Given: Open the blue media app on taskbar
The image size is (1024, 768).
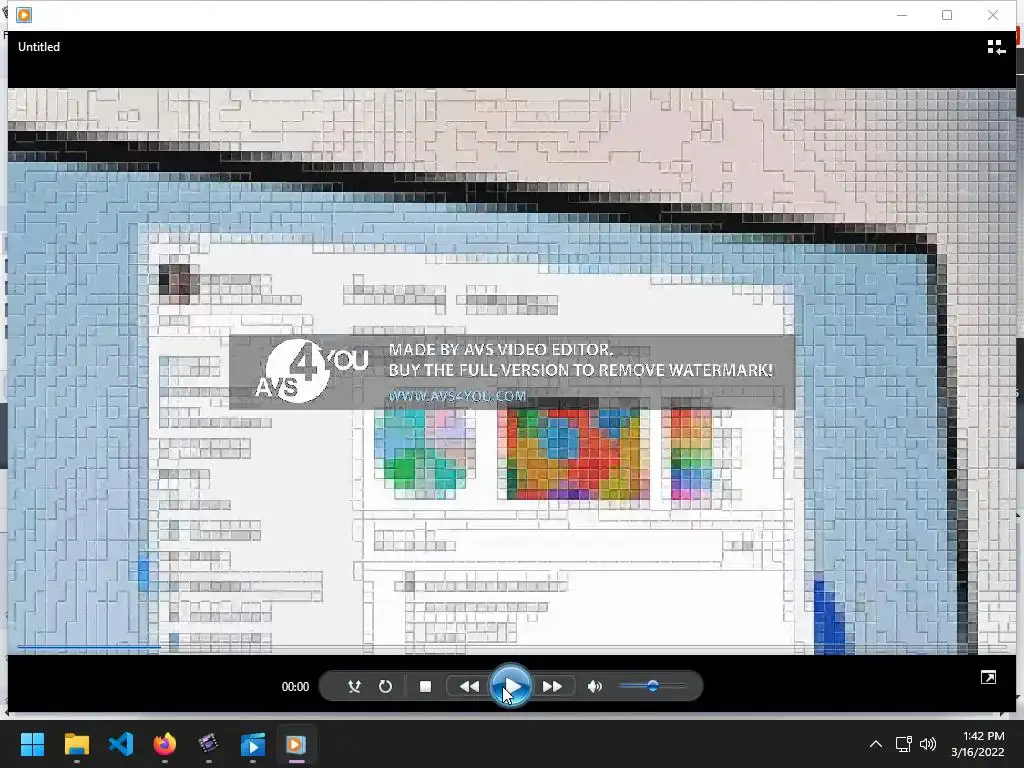Looking at the screenshot, I should [253, 744].
